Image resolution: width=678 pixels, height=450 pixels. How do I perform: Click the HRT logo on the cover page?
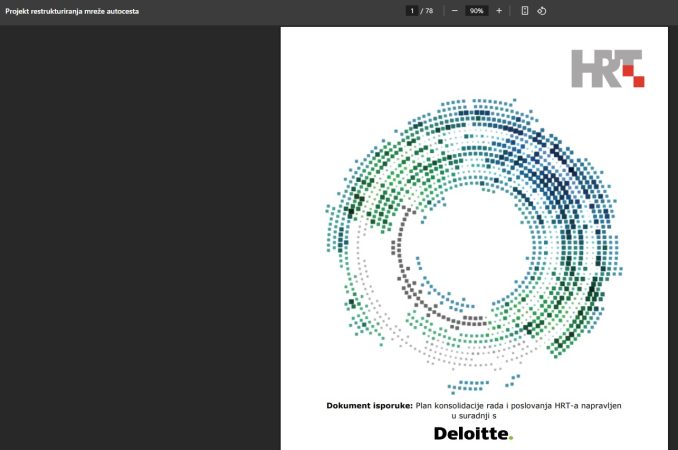tap(606, 67)
